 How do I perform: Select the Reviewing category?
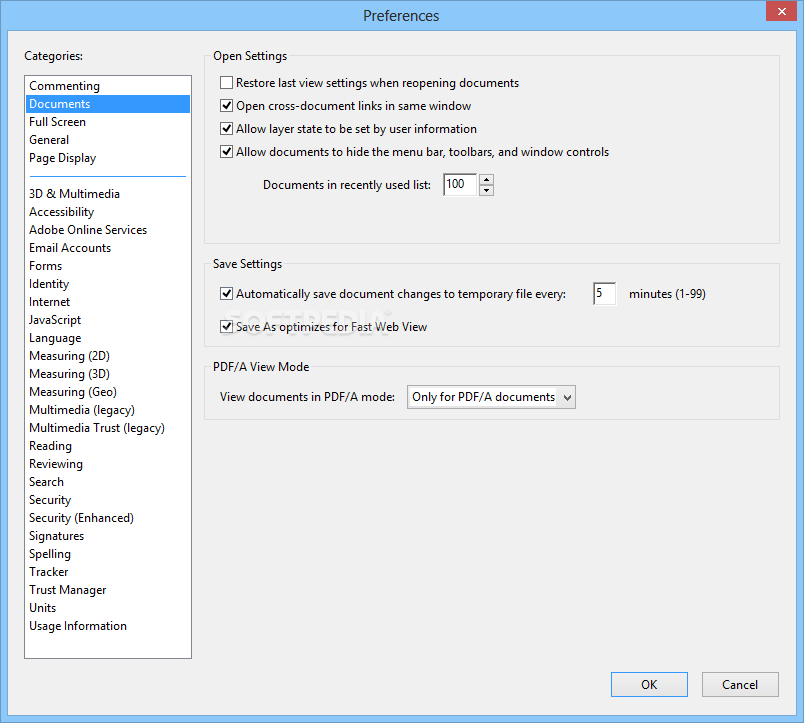[108, 464]
